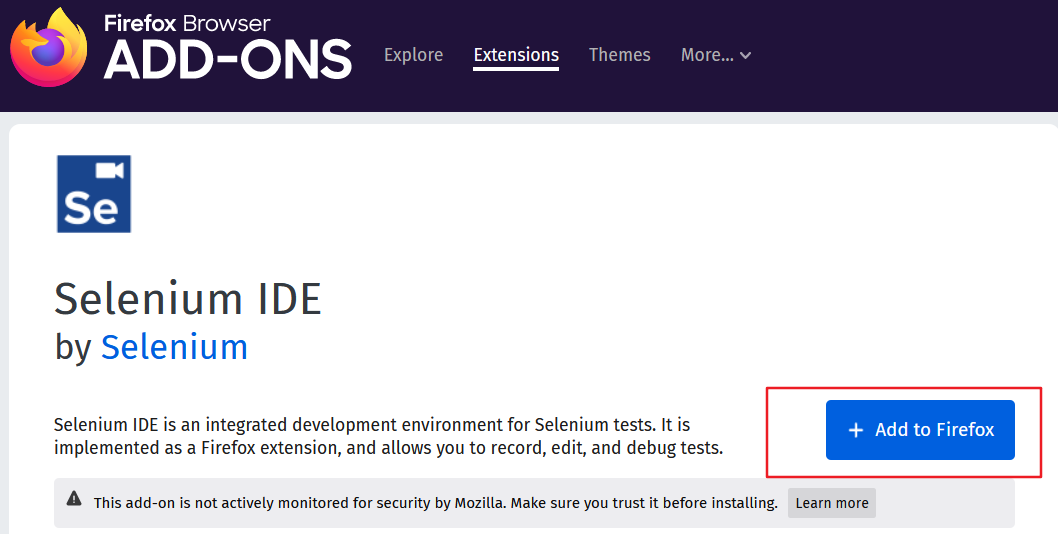Click the Selenium IDE extension icon
1058x534 pixels.
tap(94, 194)
